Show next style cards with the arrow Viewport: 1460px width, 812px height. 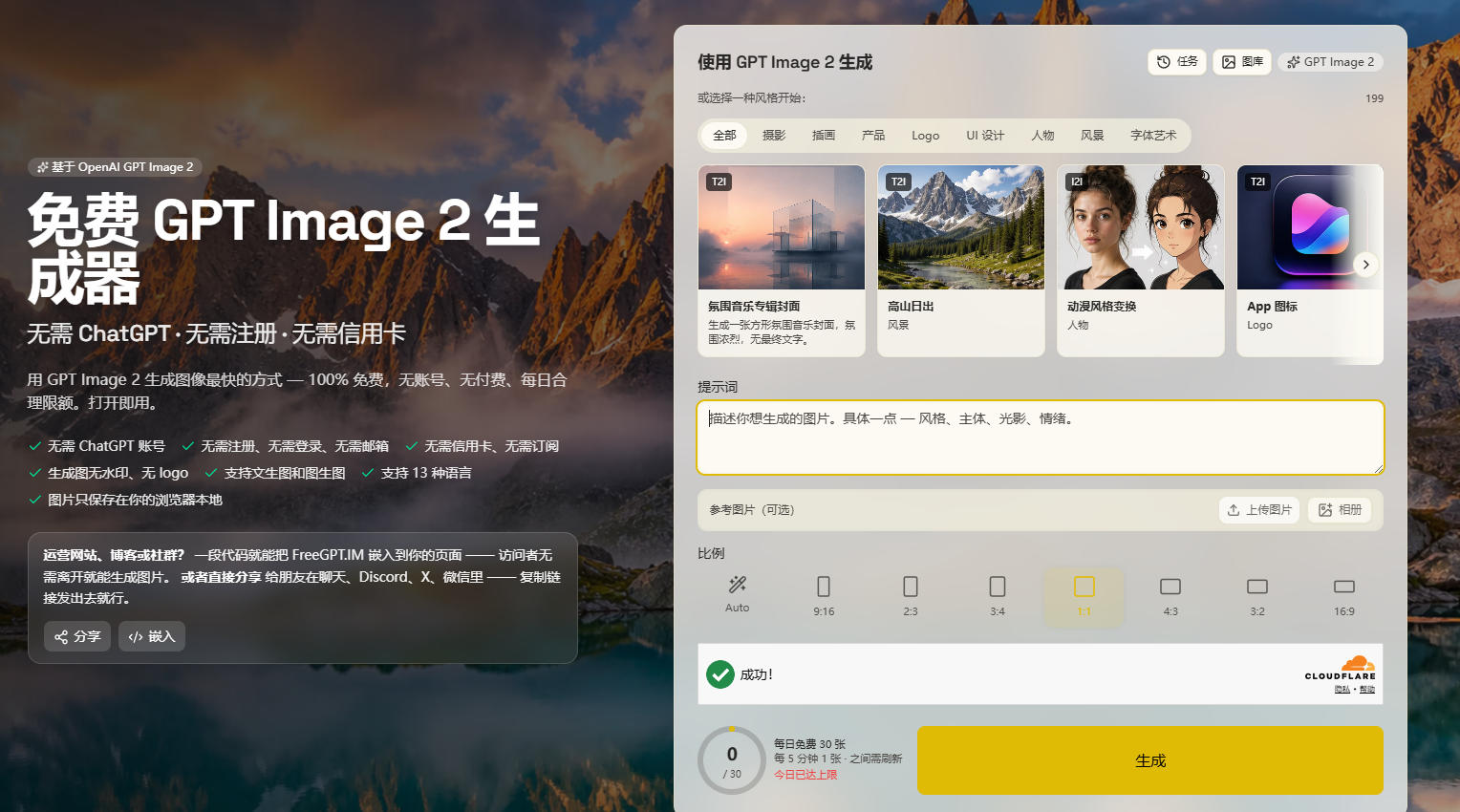pyautogui.click(x=1366, y=265)
